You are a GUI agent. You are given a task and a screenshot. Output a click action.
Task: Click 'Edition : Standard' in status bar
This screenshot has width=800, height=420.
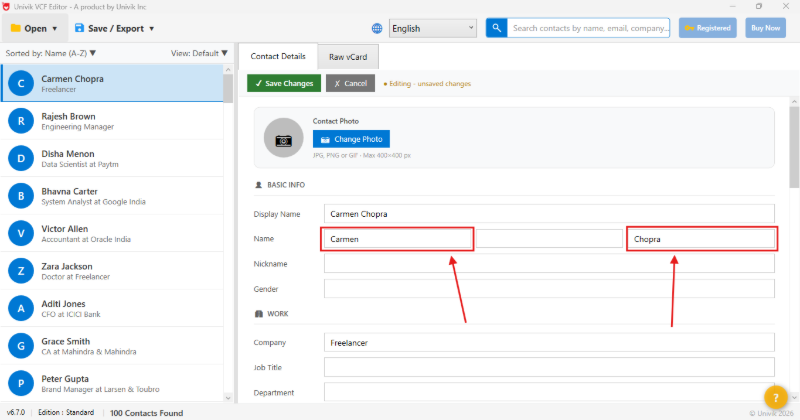pos(66,412)
